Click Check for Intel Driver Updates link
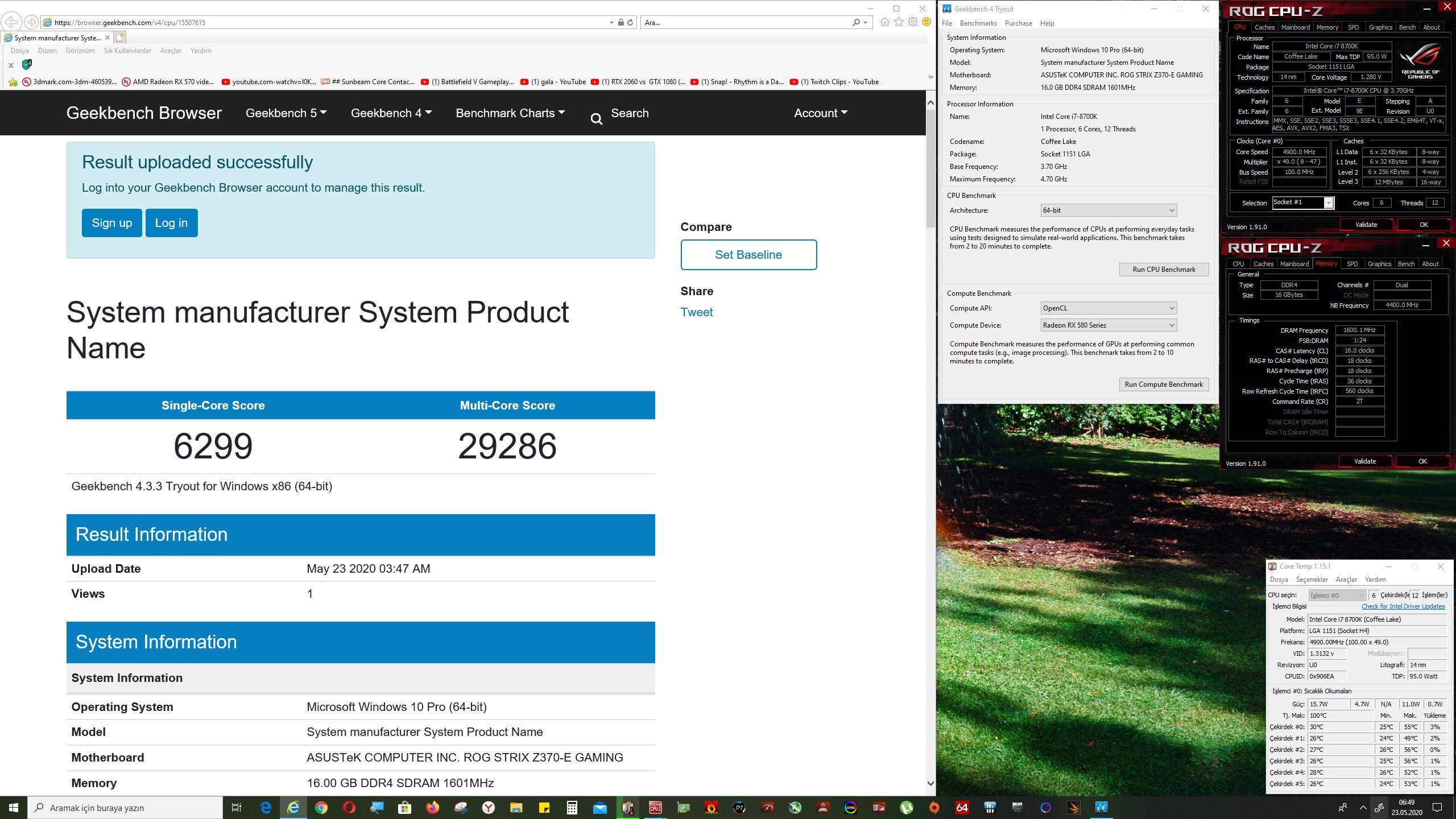Viewport: 1456px width, 819px height. [1403, 606]
